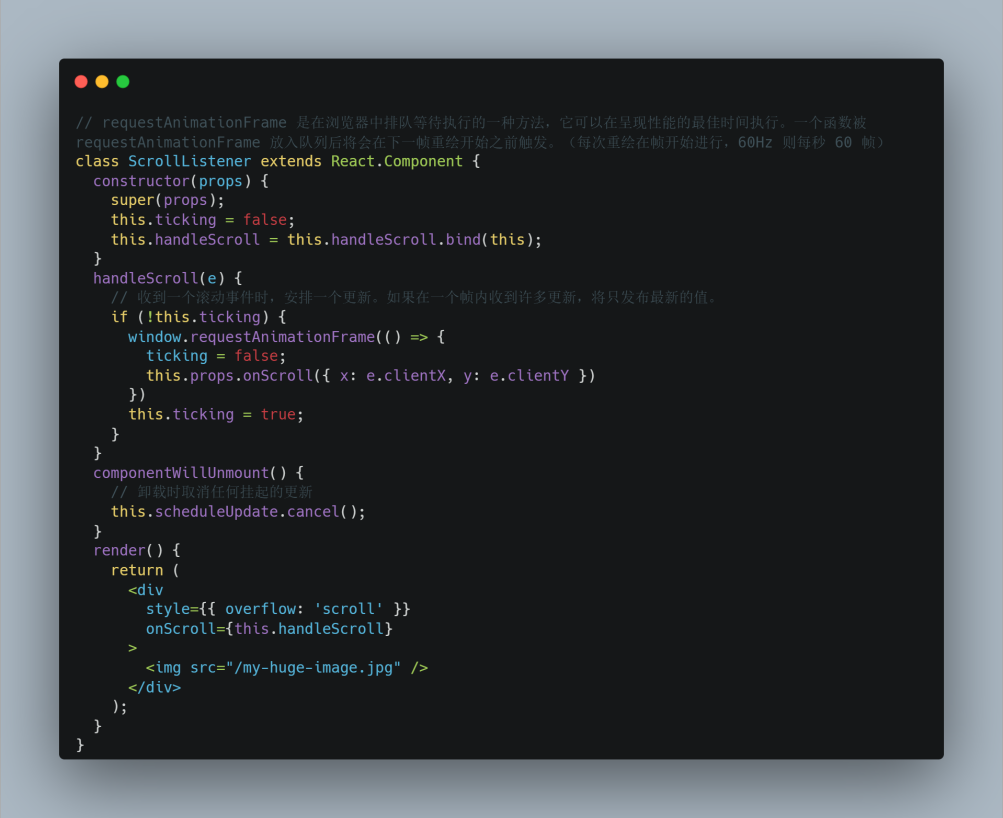The height and width of the screenshot is (818, 1003).
Task: Click the '<img src="/my-huge-image.jpg" />' line
Action: point(287,668)
